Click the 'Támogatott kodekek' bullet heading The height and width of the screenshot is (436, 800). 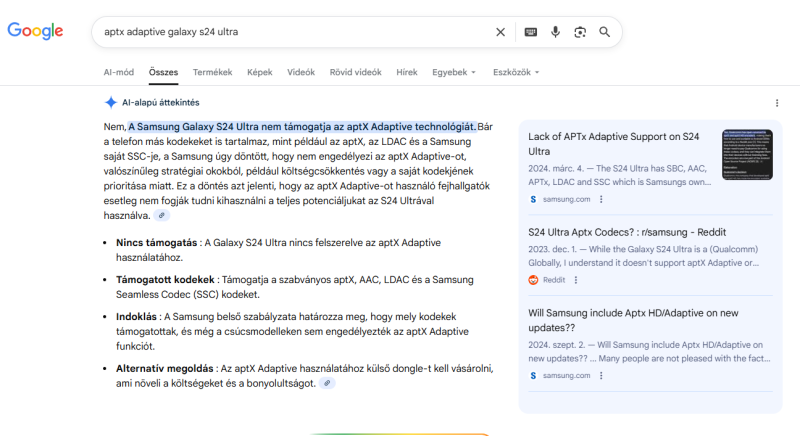tap(165, 280)
